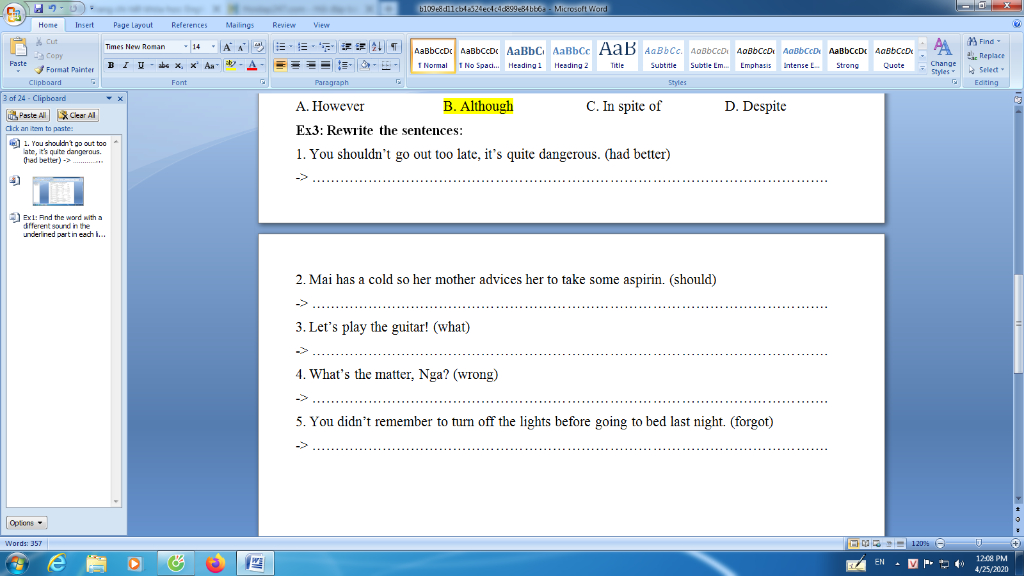This screenshot has height=576, width=1024.
Task: Toggle Bold formatting
Action: click(110, 65)
